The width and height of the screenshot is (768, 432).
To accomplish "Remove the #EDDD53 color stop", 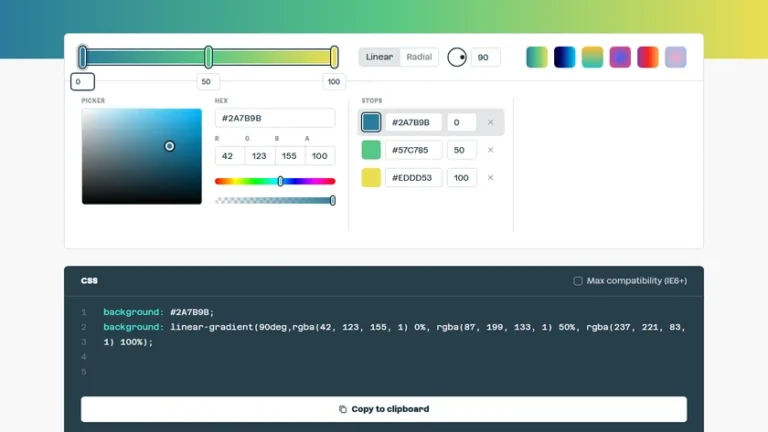I will point(490,178).
